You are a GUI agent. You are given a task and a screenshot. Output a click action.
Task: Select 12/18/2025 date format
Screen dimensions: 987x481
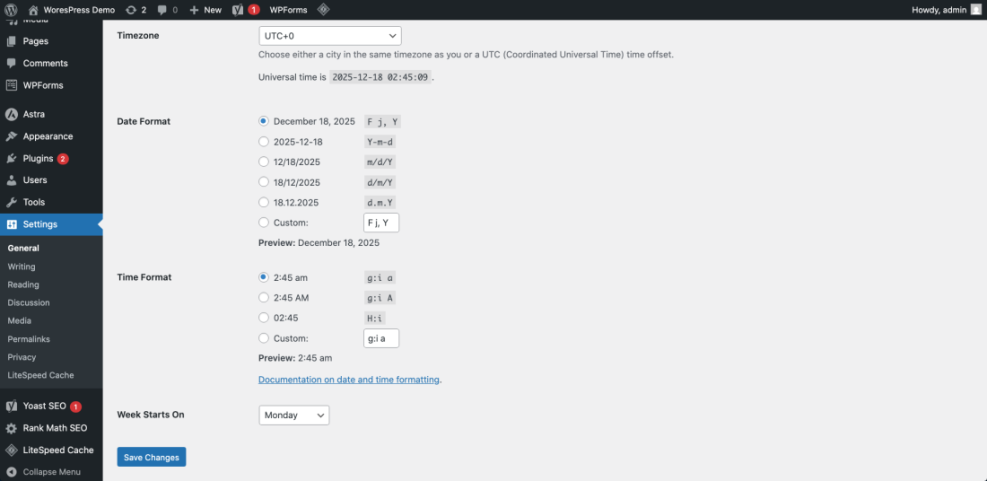[264, 162]
